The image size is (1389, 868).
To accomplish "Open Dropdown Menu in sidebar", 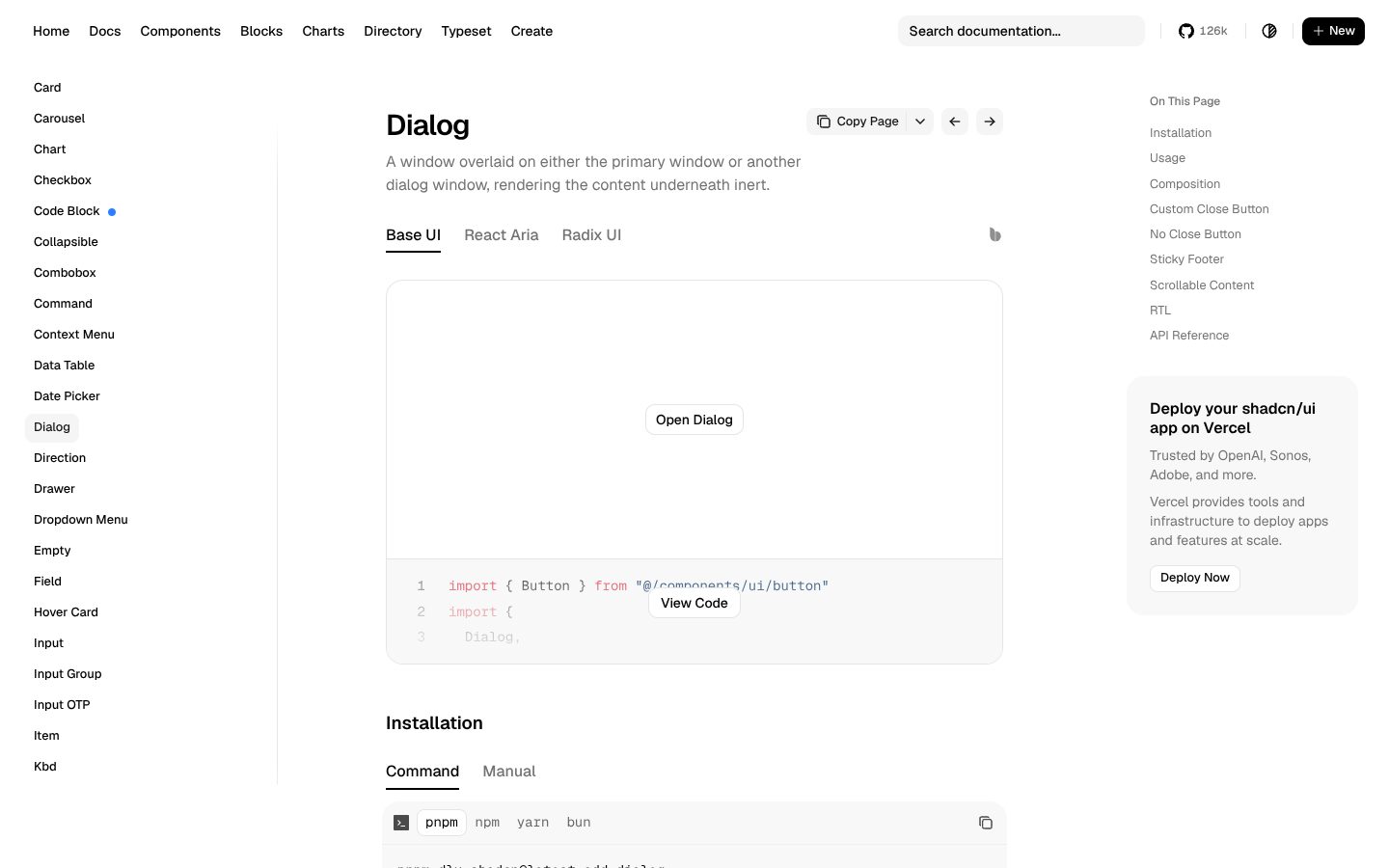I will click(x=81, y=520).
